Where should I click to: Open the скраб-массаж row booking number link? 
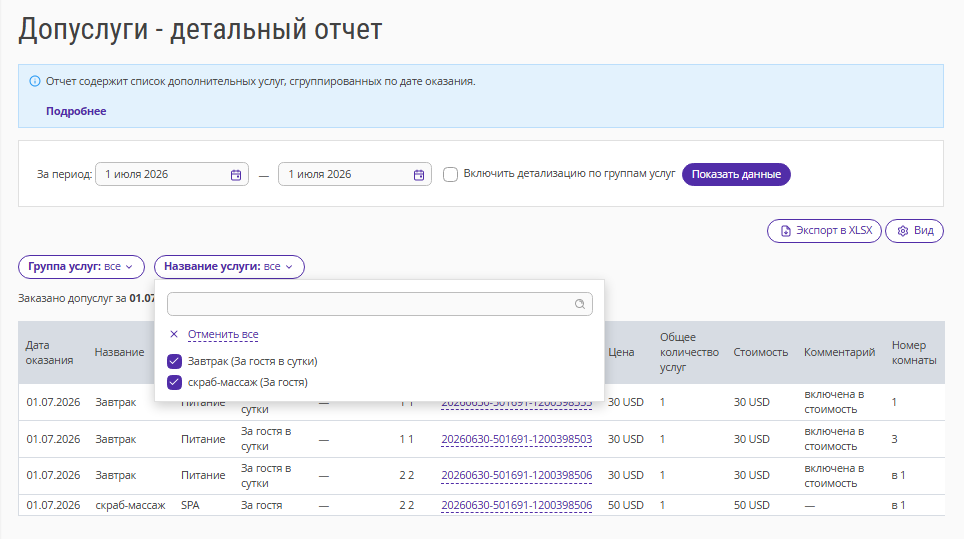516,505
